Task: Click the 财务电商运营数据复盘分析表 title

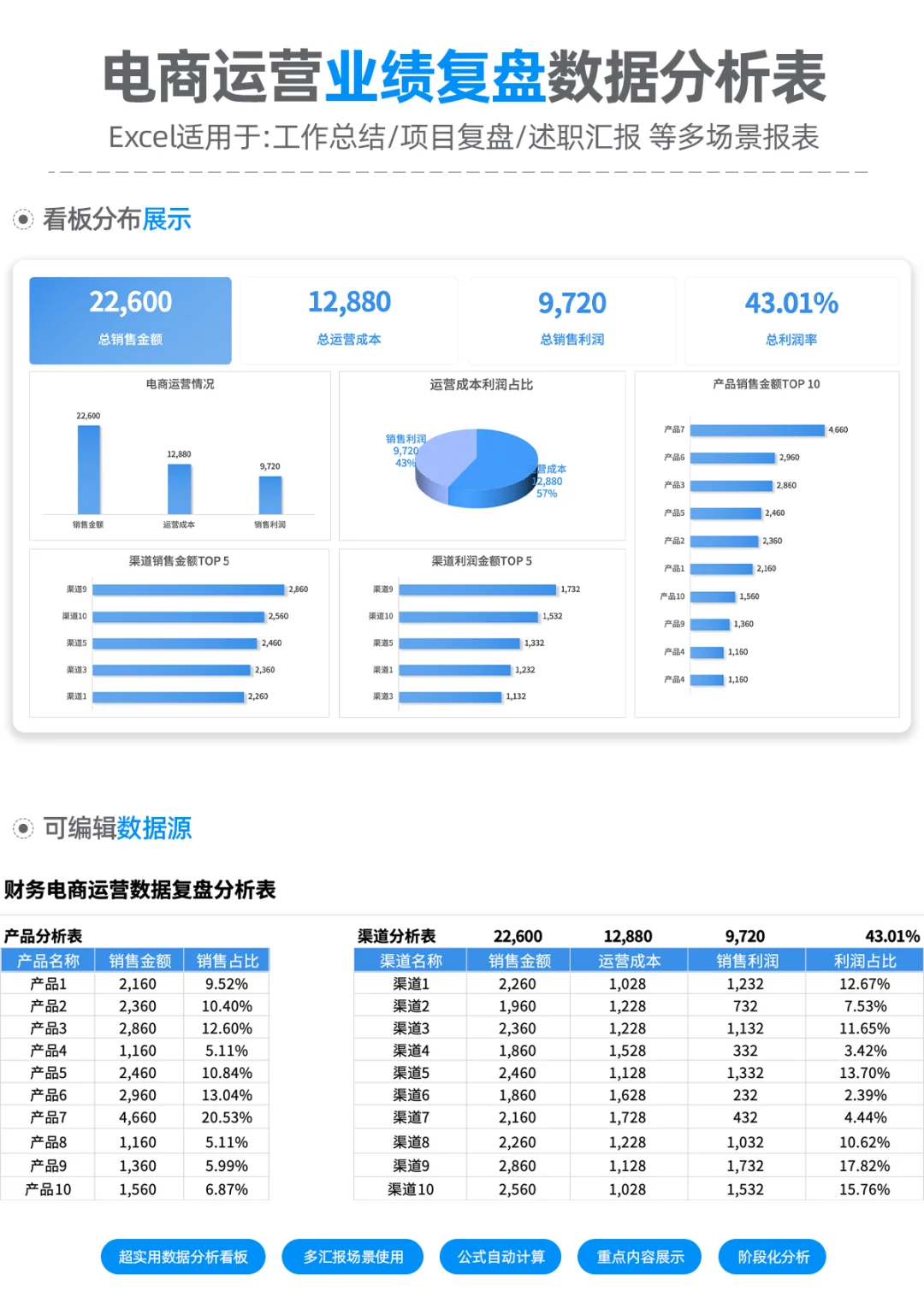Action: [x=139, y=890]
